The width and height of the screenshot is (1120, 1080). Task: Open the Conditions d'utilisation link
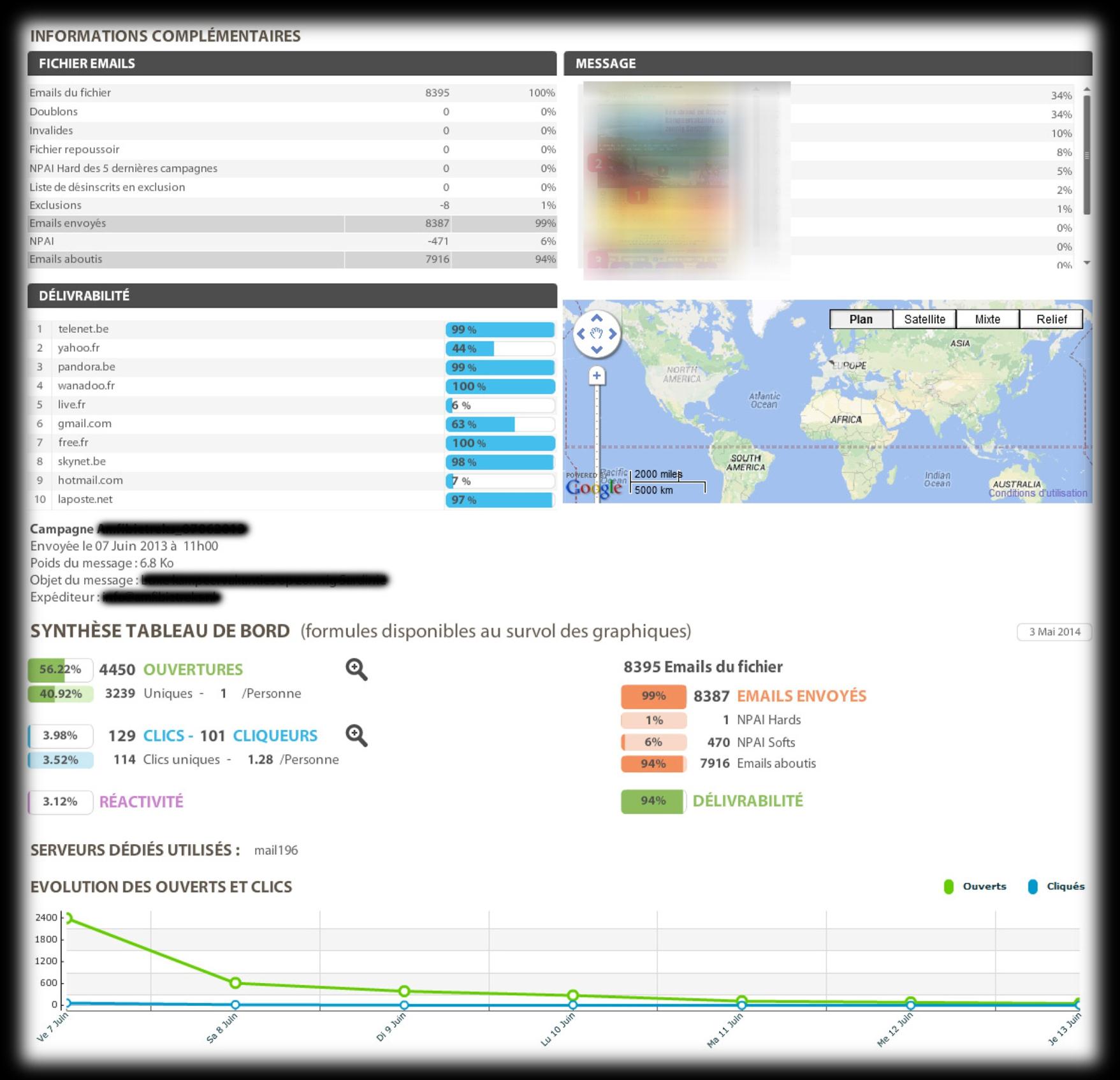coord(1038,493)
